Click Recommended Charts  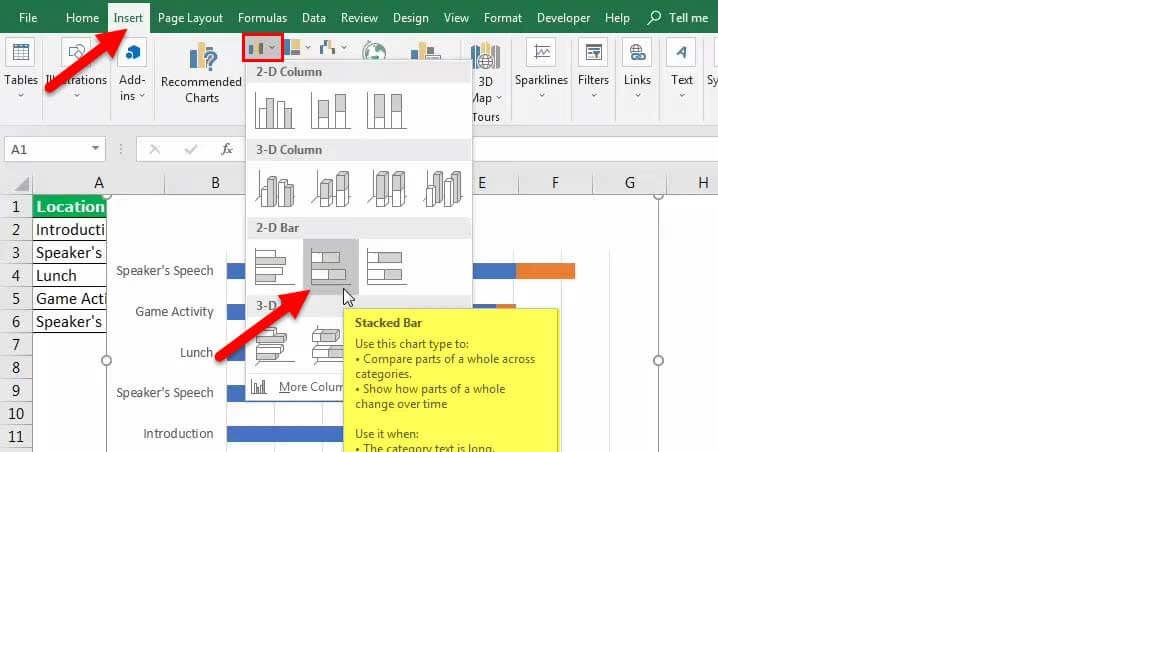pos(202,73)
